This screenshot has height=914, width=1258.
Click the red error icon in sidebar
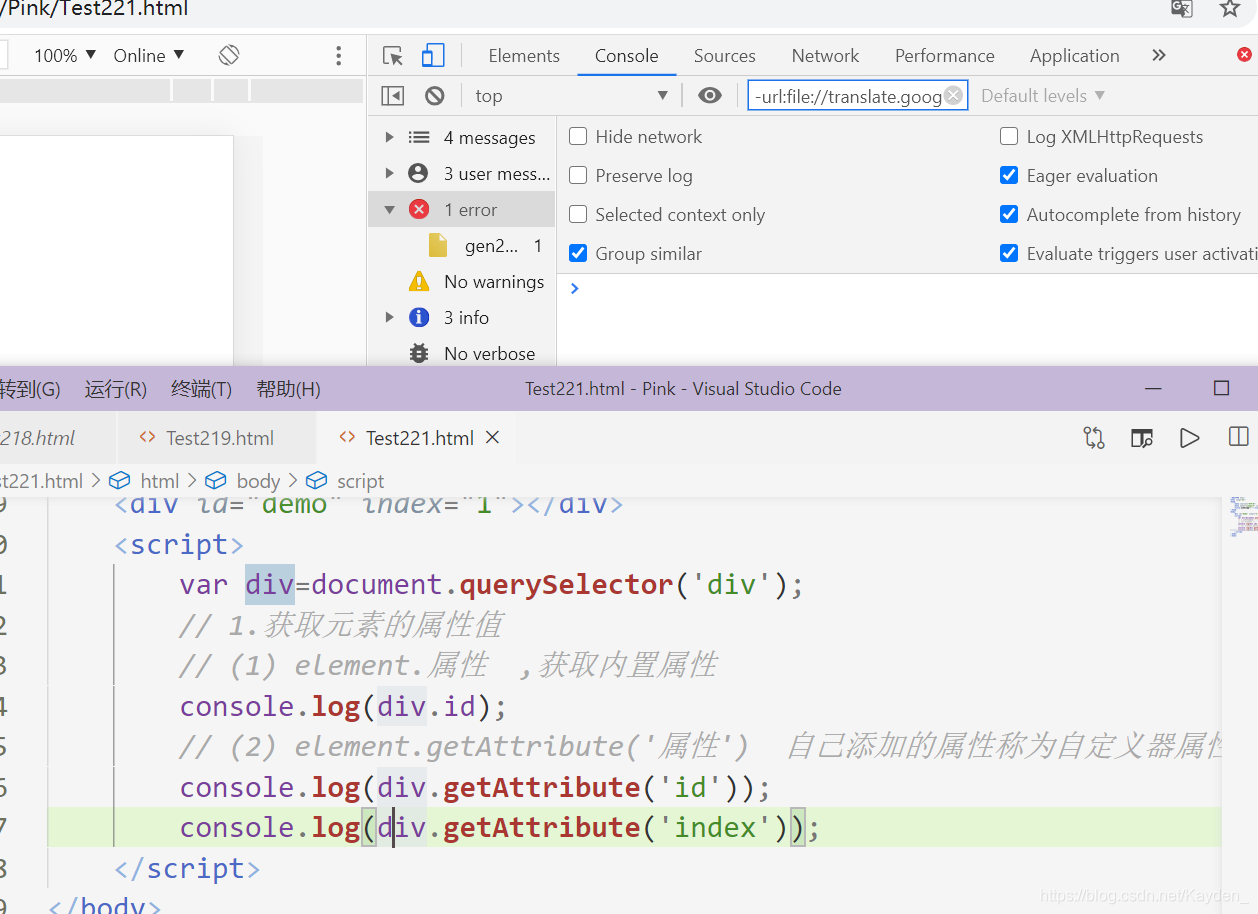(419, 210)
